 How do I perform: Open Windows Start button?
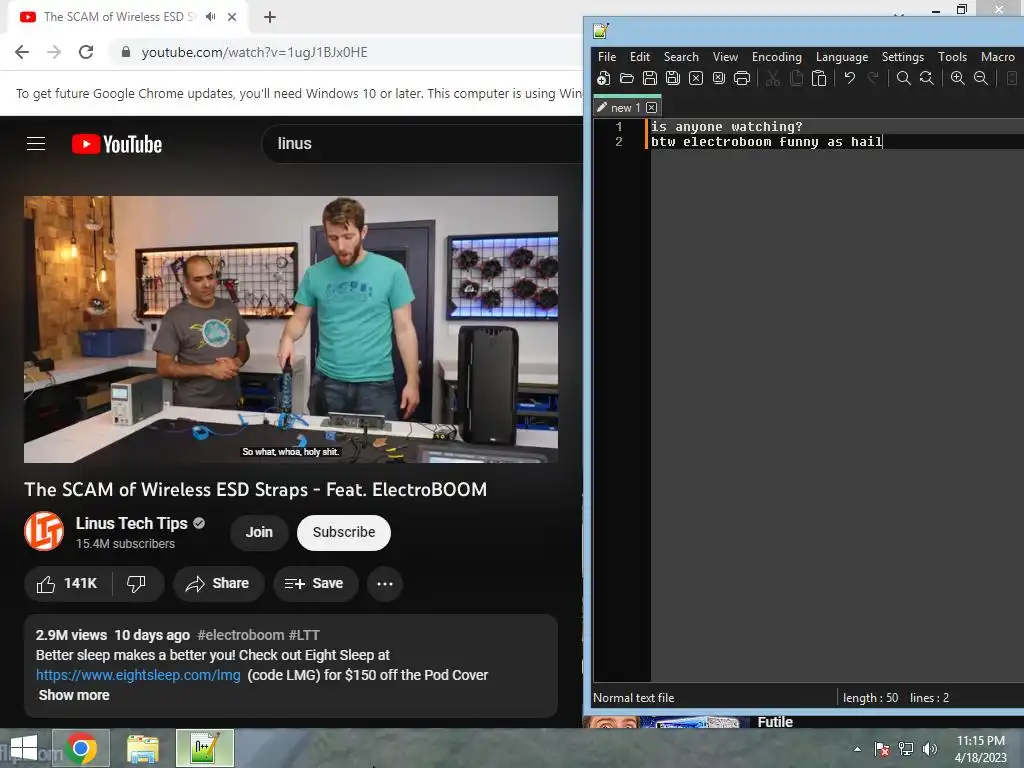coord(24,748)
